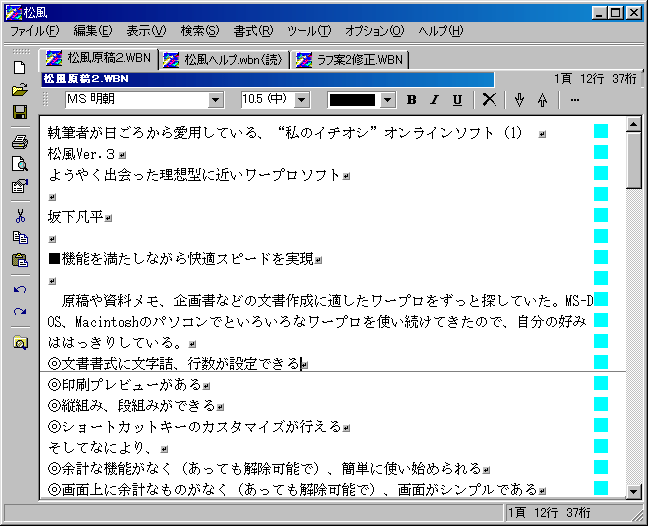Click the line ◎文書書式に文字詰、行数が設定できる
Image resolution: width=648 pixels, height=526 pixels.
(x=174, y=364)
